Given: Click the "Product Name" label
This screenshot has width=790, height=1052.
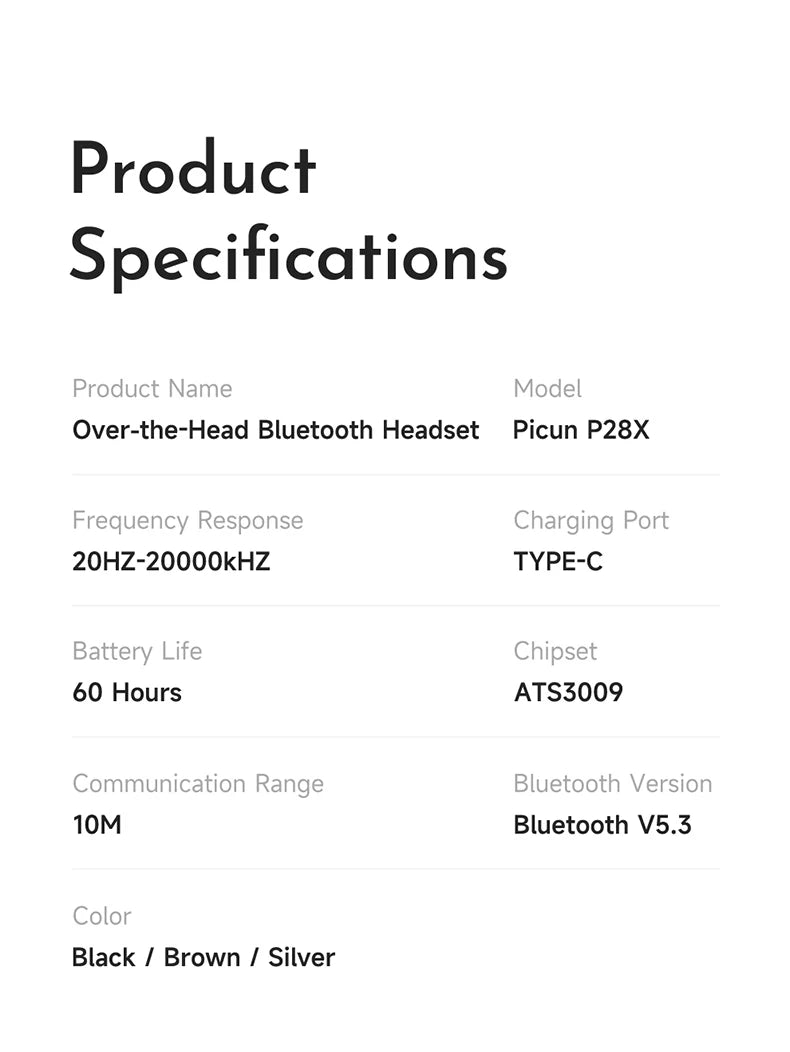Looking at the screenshot, I should [152, 389].
